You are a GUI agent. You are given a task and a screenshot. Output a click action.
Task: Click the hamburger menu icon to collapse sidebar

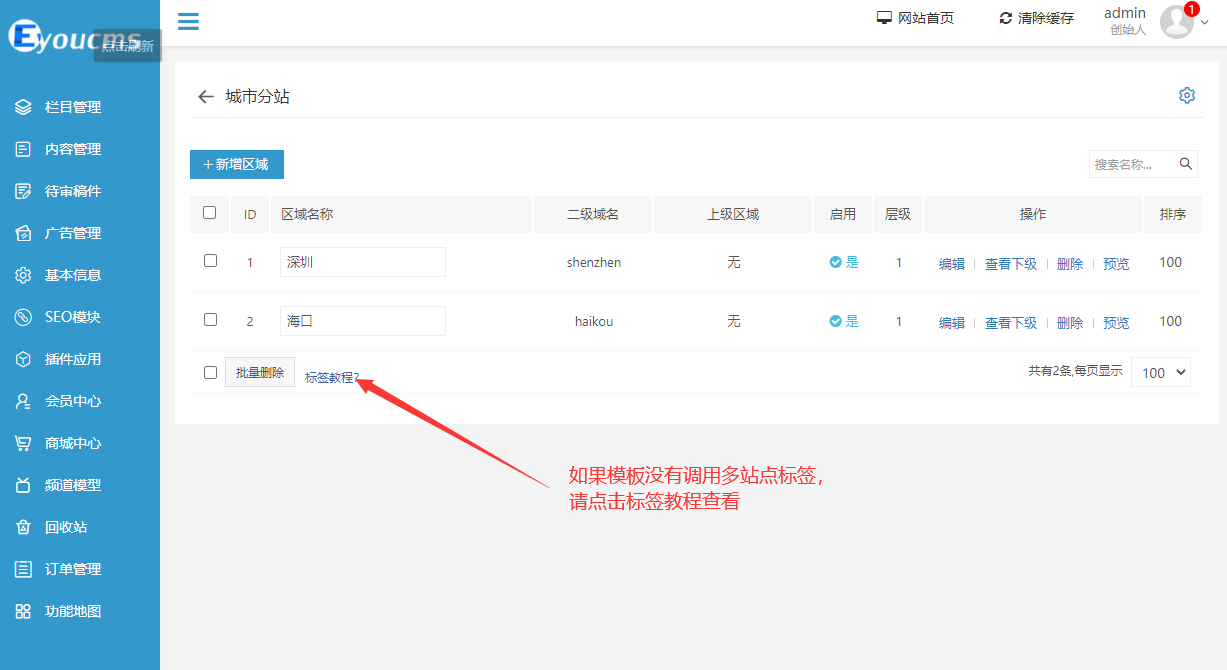click(x=188, y=21)
